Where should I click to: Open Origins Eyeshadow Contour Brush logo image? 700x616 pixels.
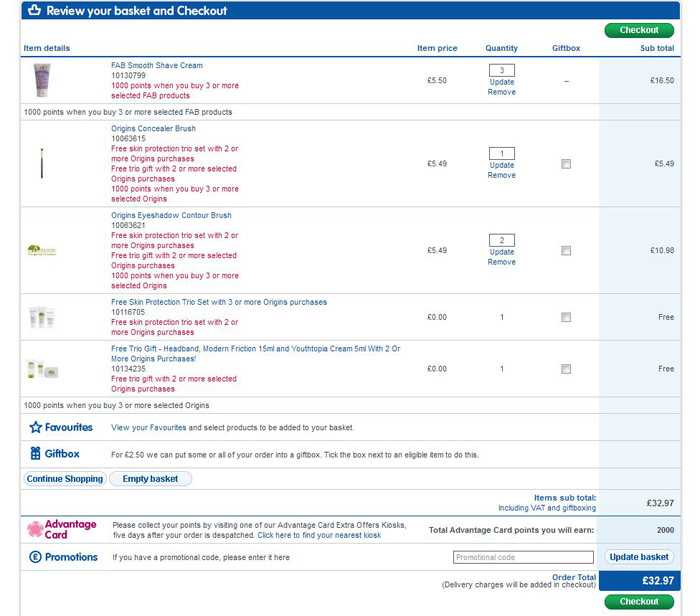pos(42,250)
